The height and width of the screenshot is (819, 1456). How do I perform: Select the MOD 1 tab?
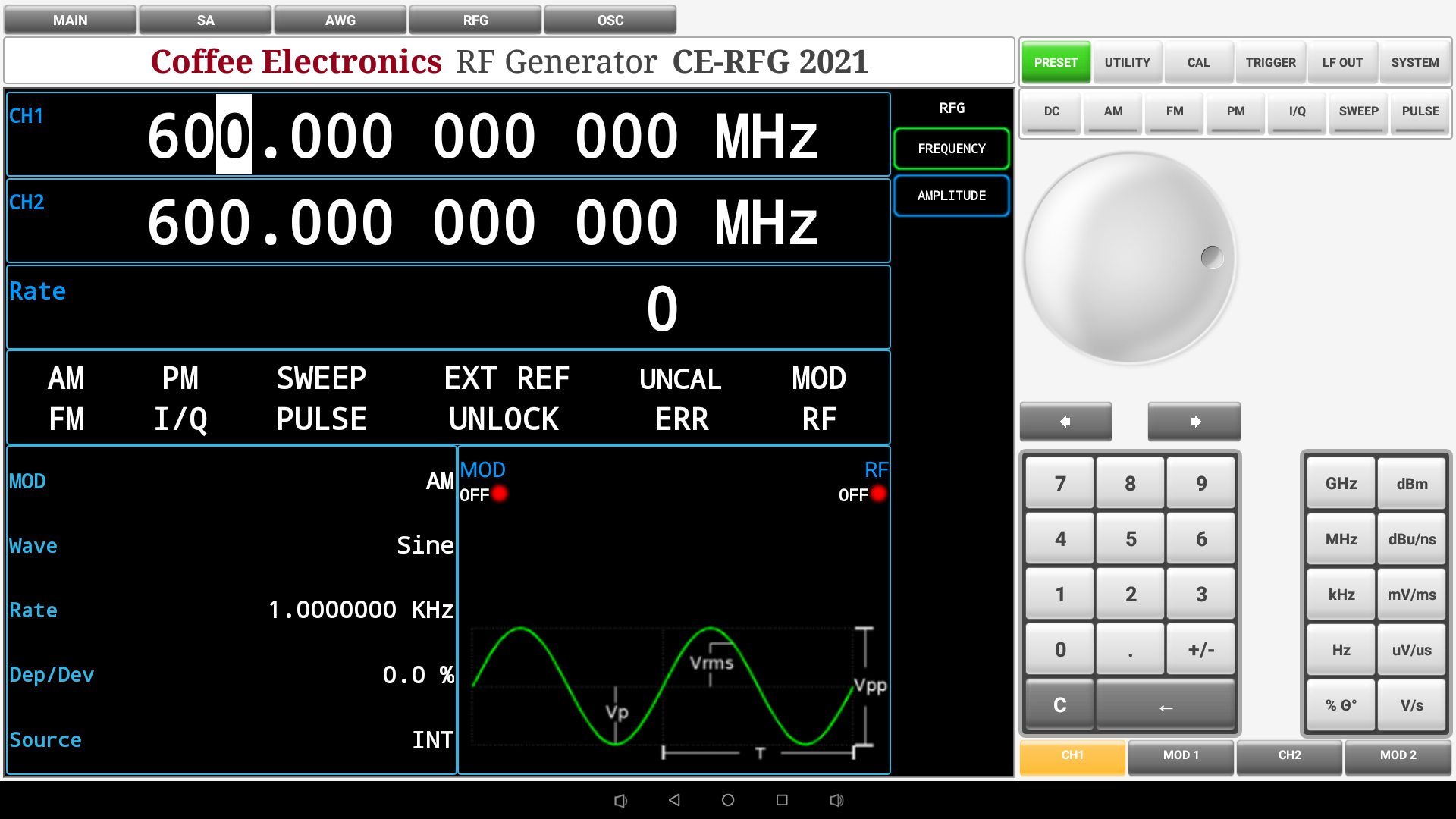[1181, 757]
